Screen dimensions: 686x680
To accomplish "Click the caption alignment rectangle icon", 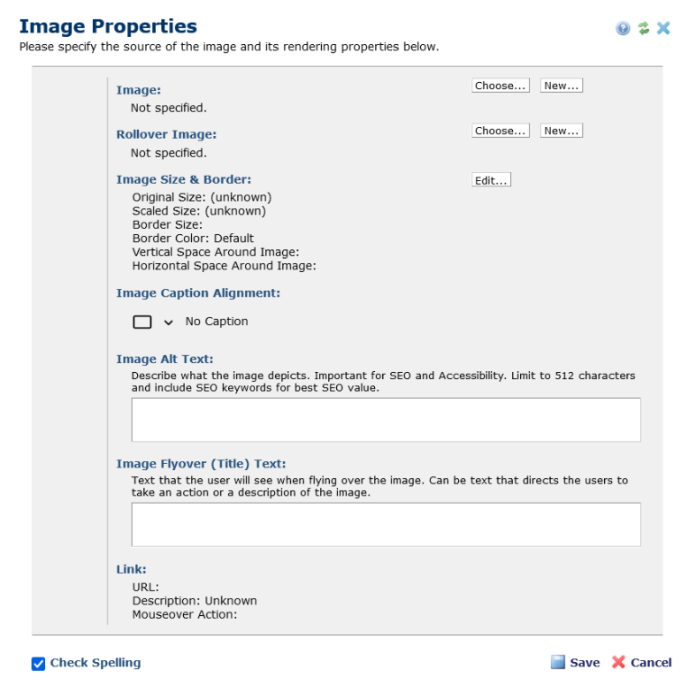I will pos(142,322).
